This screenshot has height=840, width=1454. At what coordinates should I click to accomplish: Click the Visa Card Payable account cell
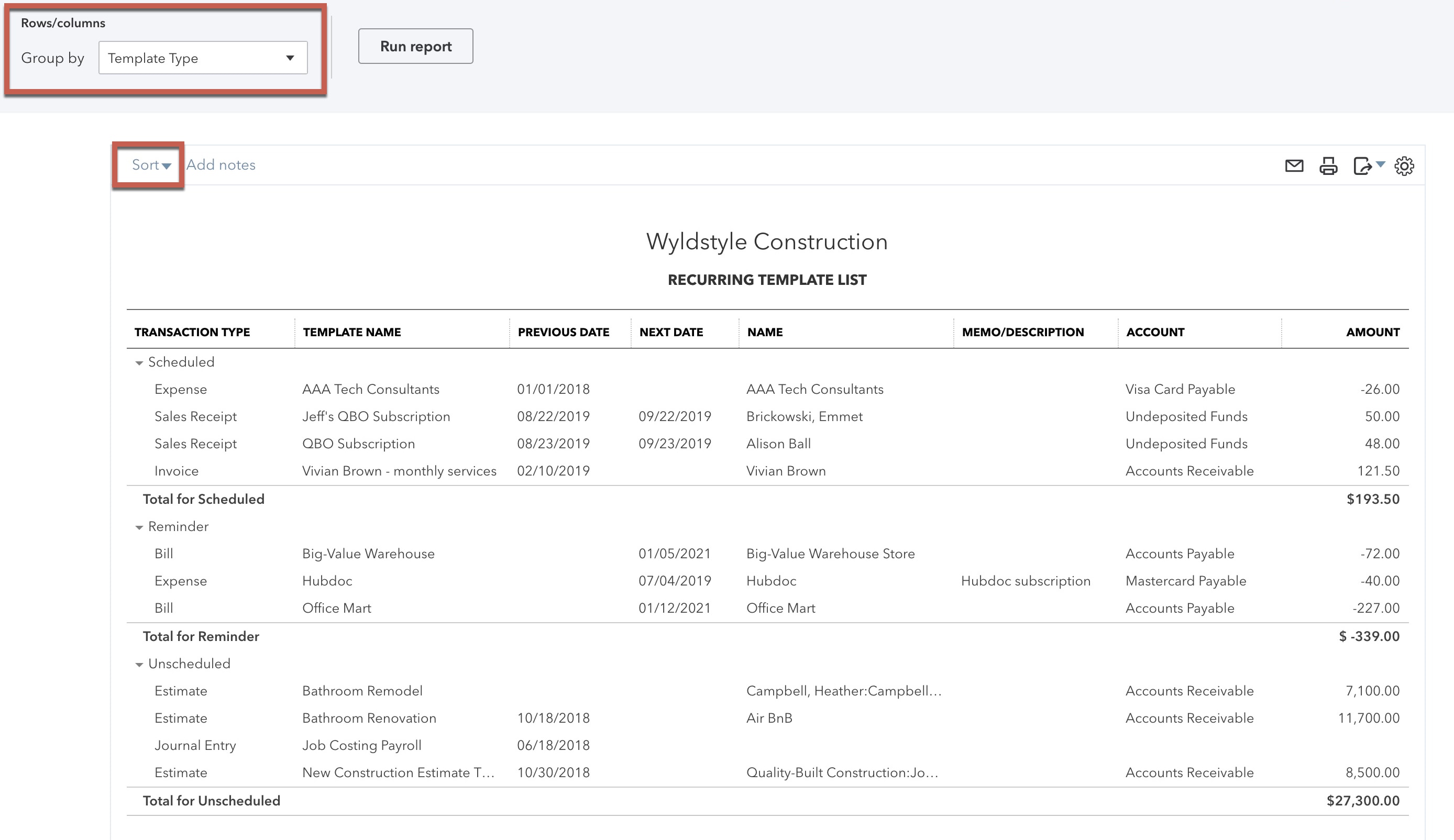click(x=1180, y=390)
